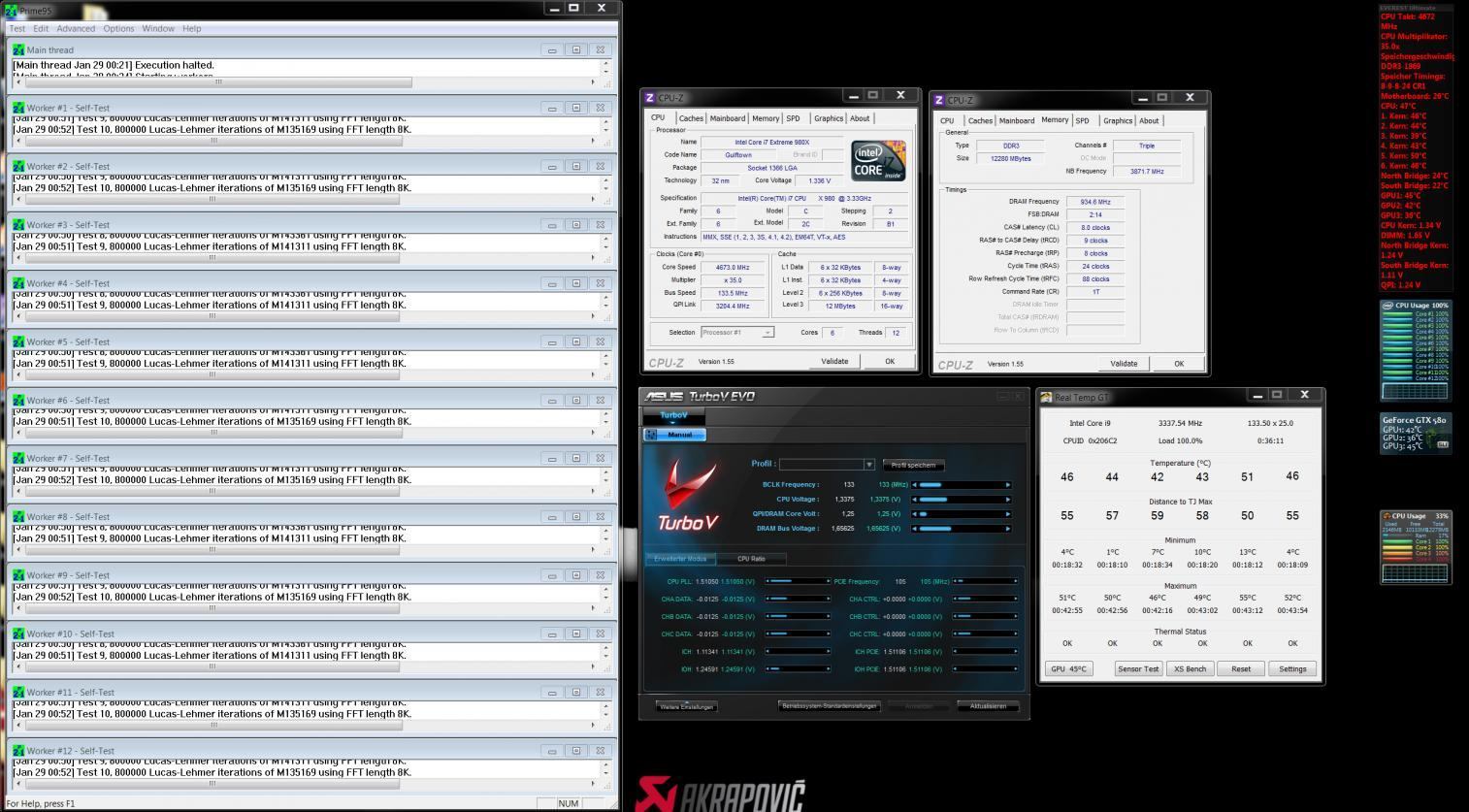Click the Worker #7 Self-Test window icon

pos(18,458)
